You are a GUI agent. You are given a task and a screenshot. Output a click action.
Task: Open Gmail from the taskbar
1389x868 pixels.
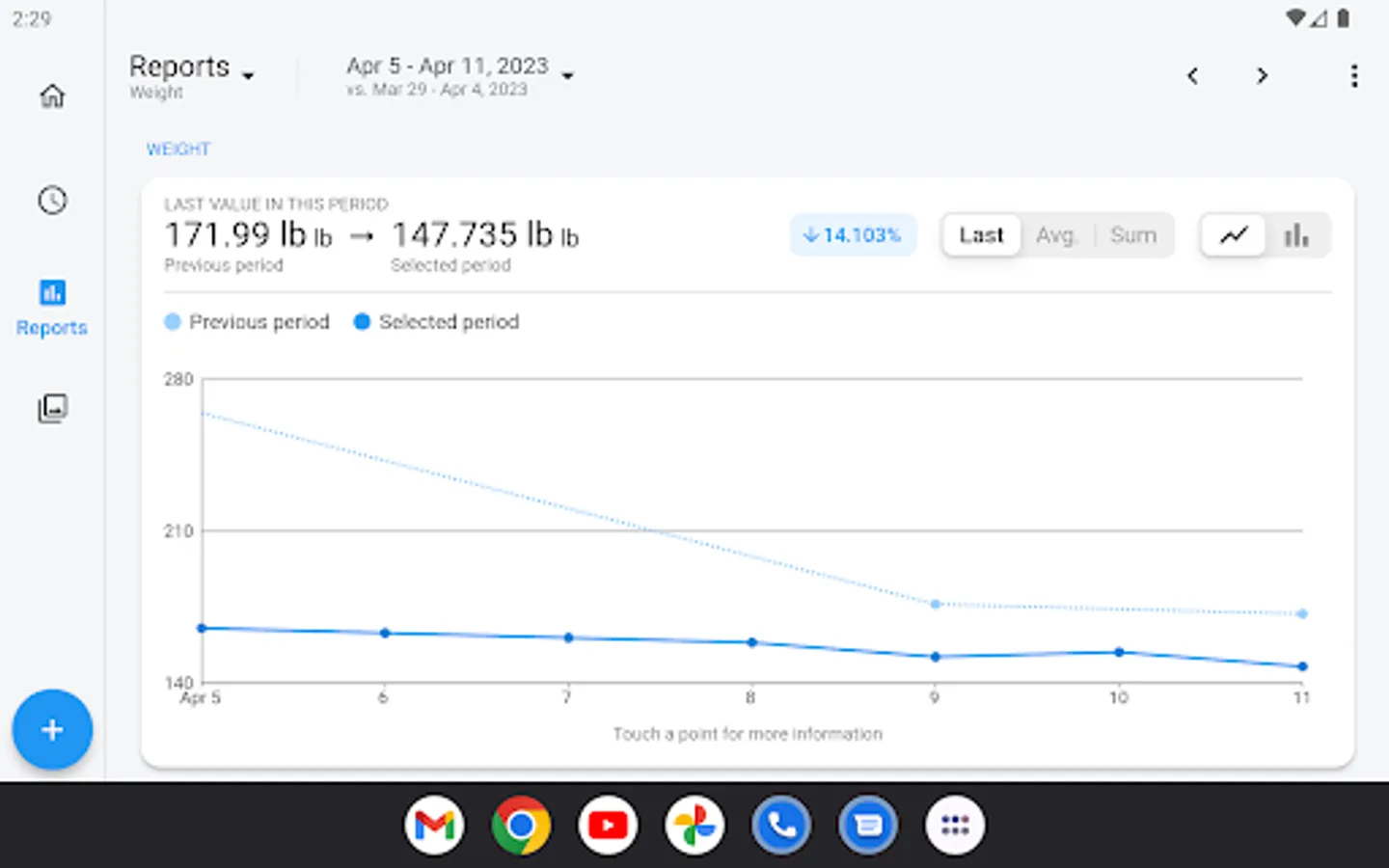(434, 826)
